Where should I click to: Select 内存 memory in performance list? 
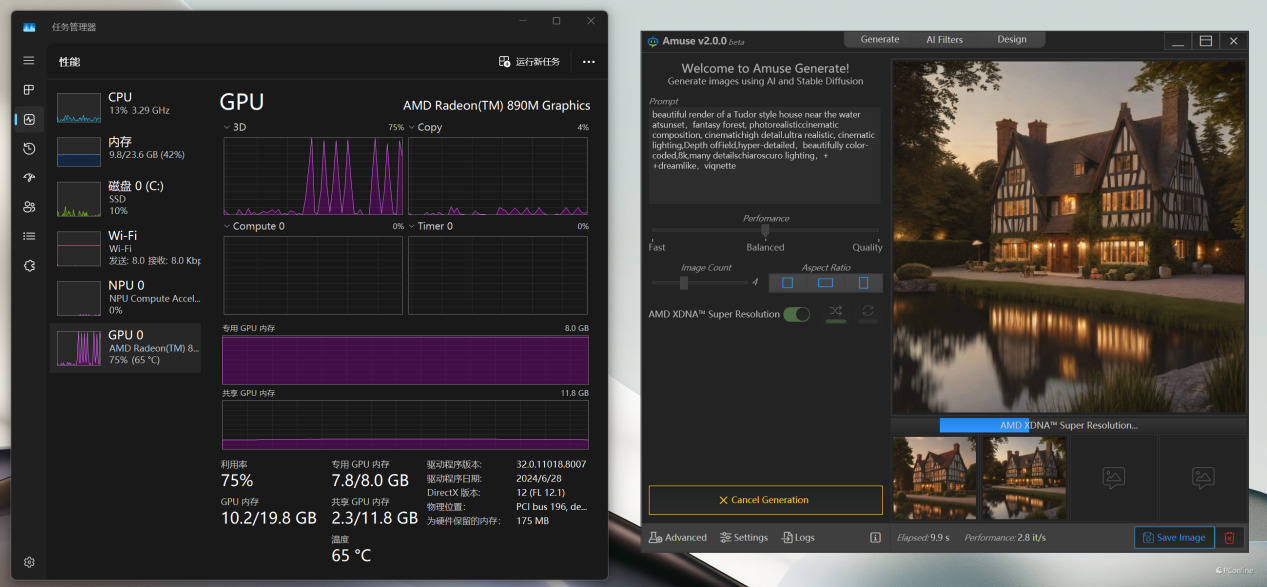(x=126, y=150)
